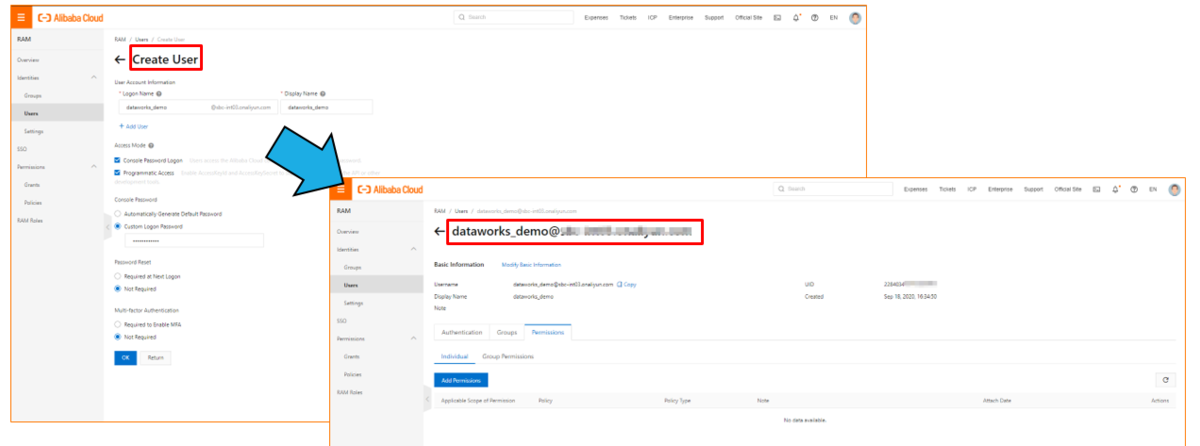Collapse Permissions section in user detail sidebar
Screen dimensions: 1200x446
(x=414, y=338)
